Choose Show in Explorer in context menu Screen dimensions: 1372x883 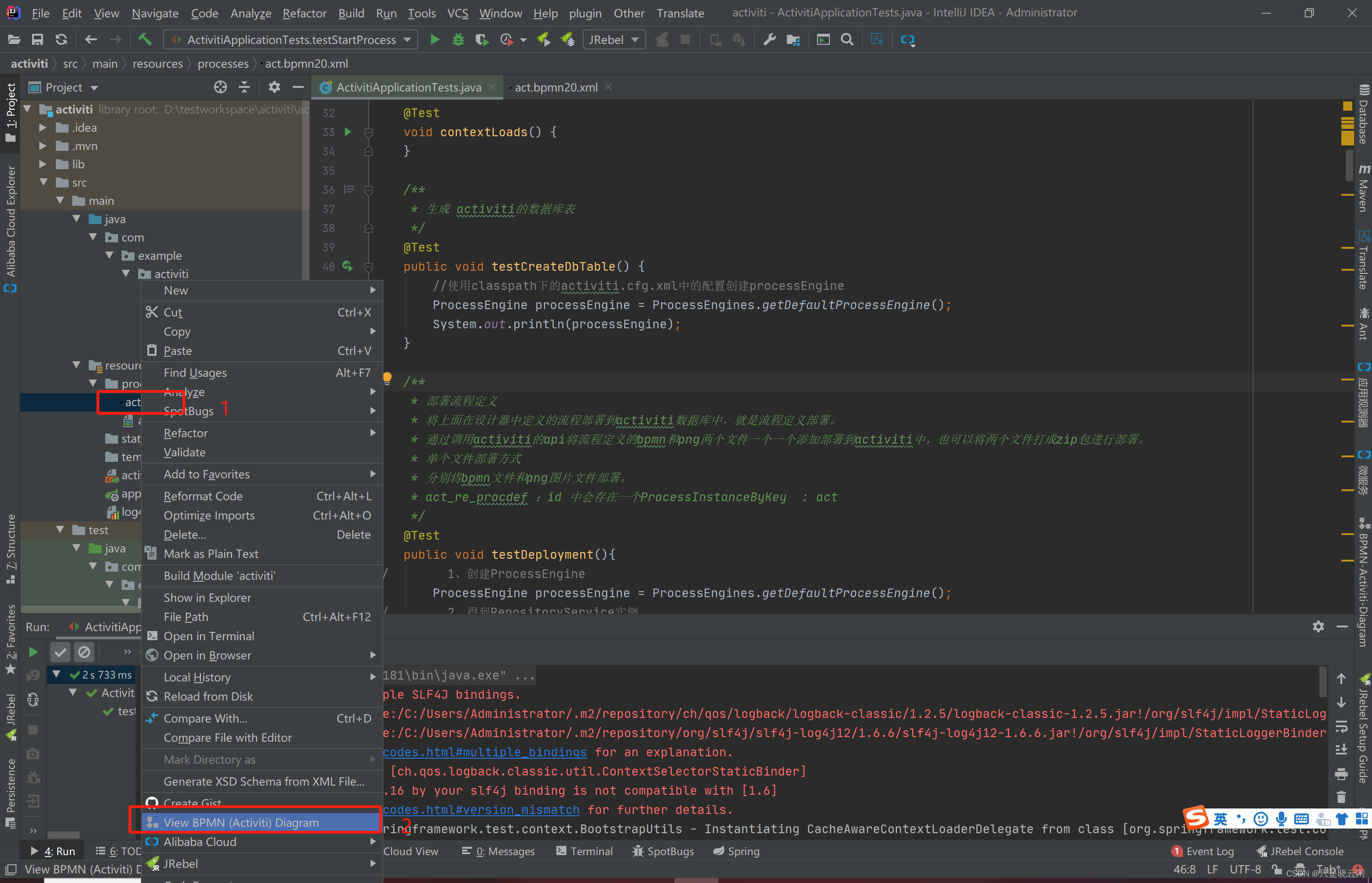pyautogui.click(x=262, y=598)
